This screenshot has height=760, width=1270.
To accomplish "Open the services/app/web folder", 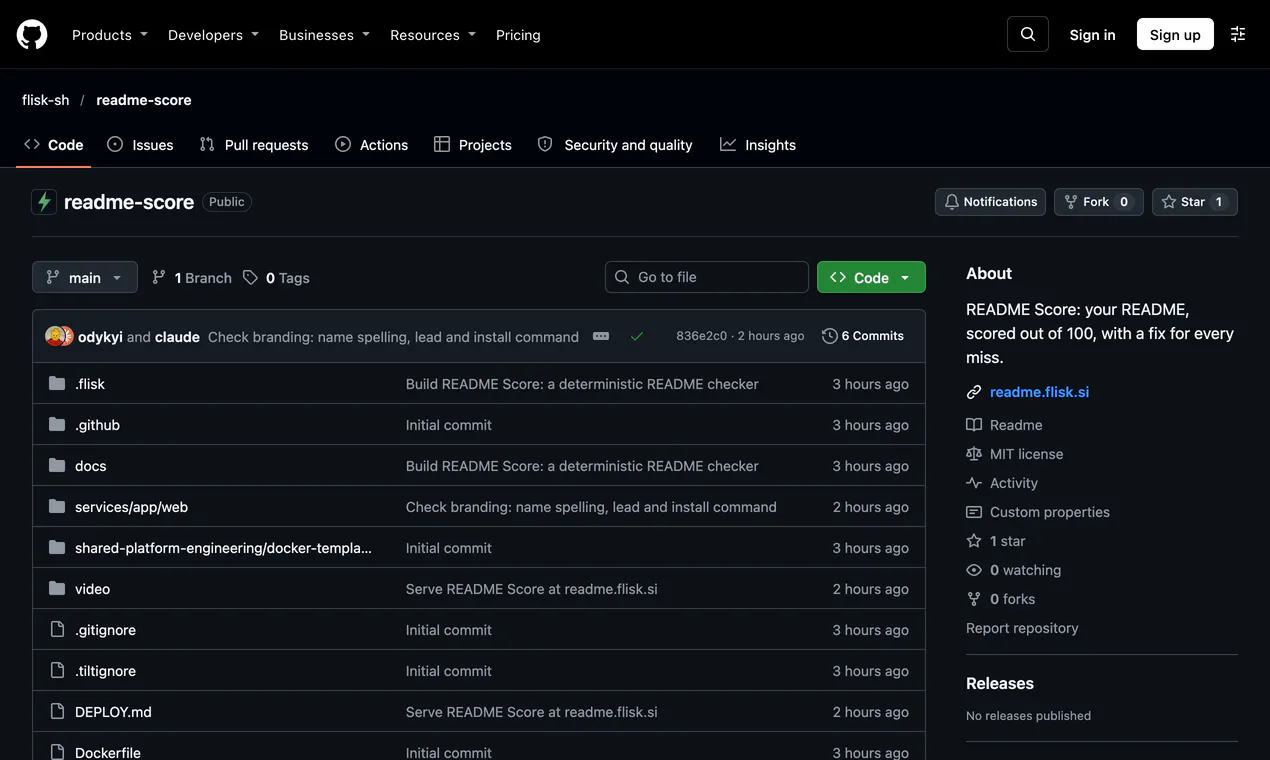I will [x=131, y=507].
